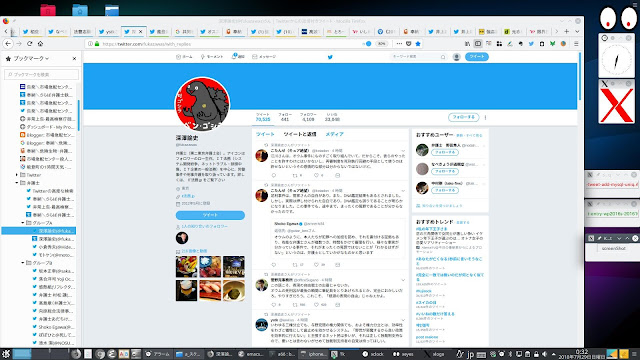640x360 pixels.
Task: Click the blue Twitter extension icon in toolbar
Action: (531, 44)
